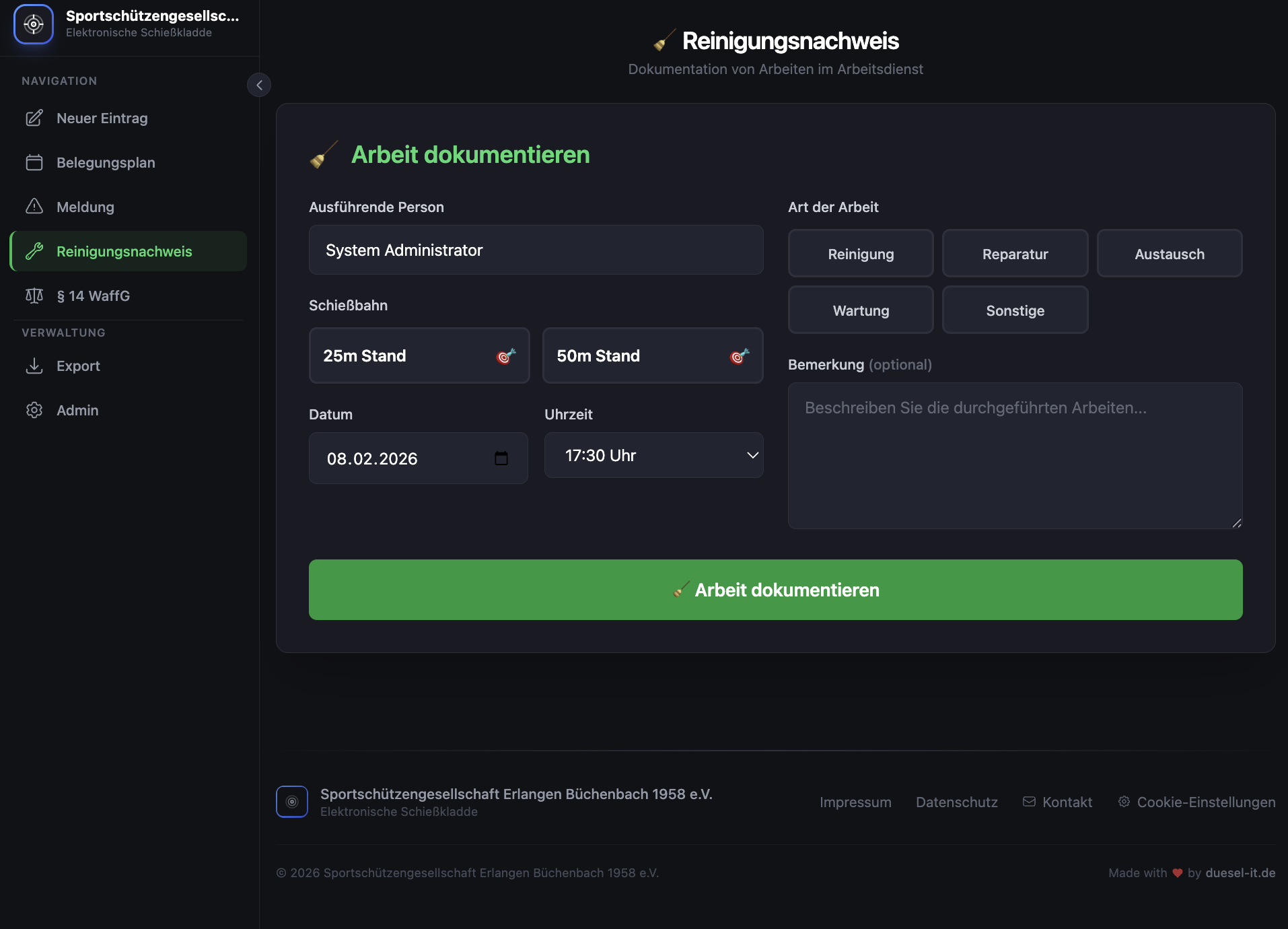Open the Uhrzeit time dropdown

pos(653,456)
